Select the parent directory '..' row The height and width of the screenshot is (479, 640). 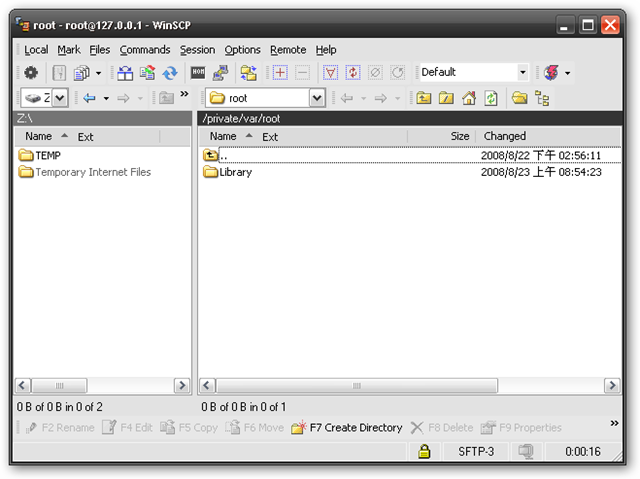coord(411,155)
